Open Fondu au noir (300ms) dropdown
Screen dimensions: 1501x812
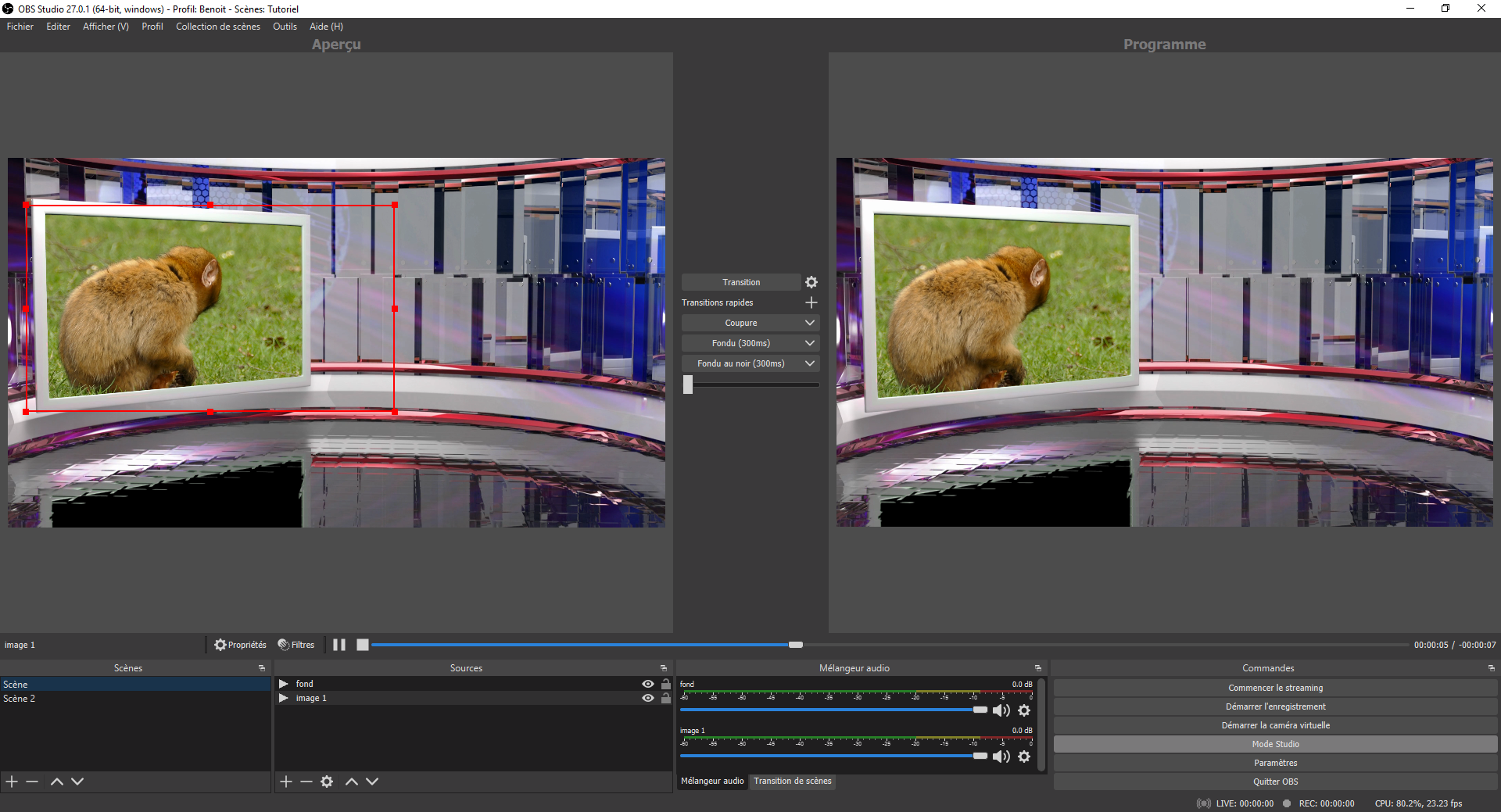coord(810,363)
